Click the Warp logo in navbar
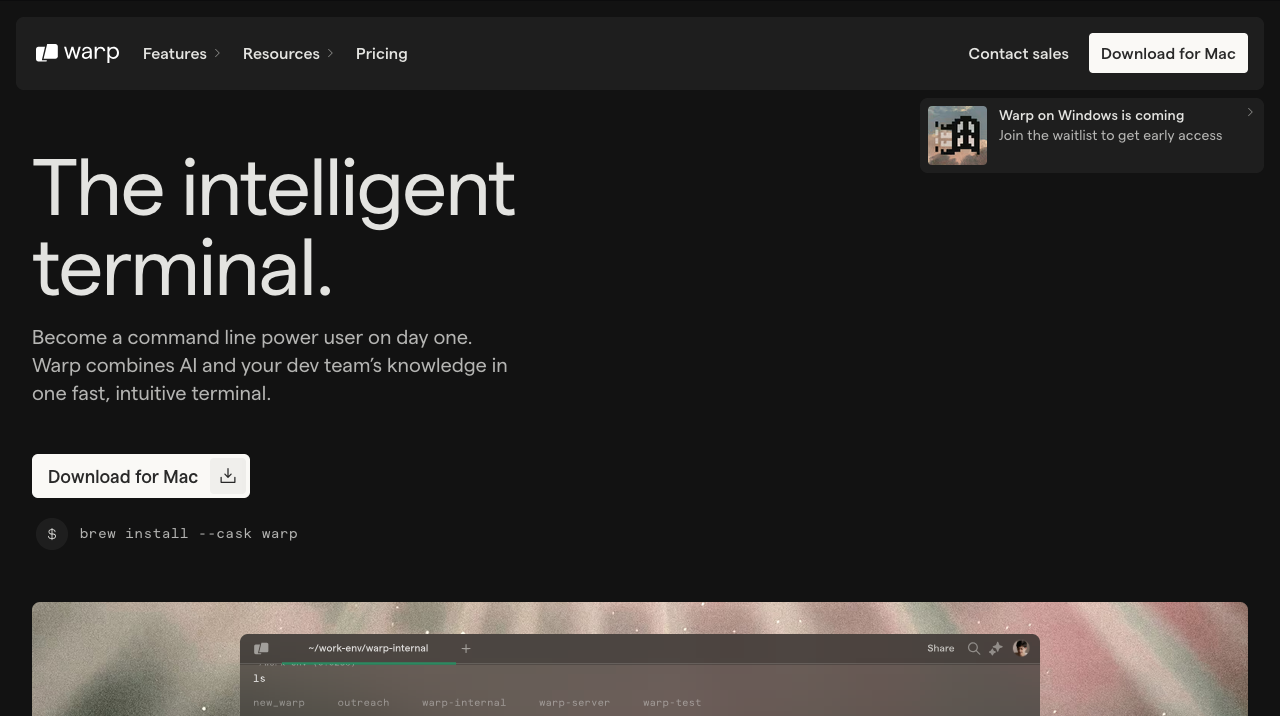This screenshot has height=716, width=1280. click(x=77, y=53)
